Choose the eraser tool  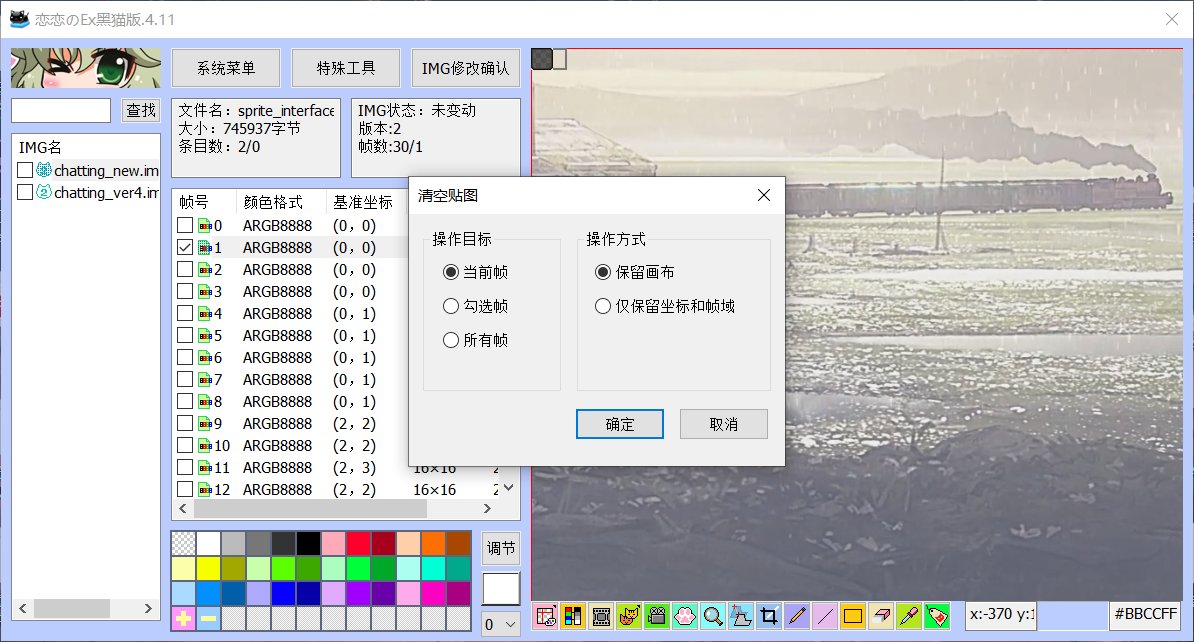[881, 616]
